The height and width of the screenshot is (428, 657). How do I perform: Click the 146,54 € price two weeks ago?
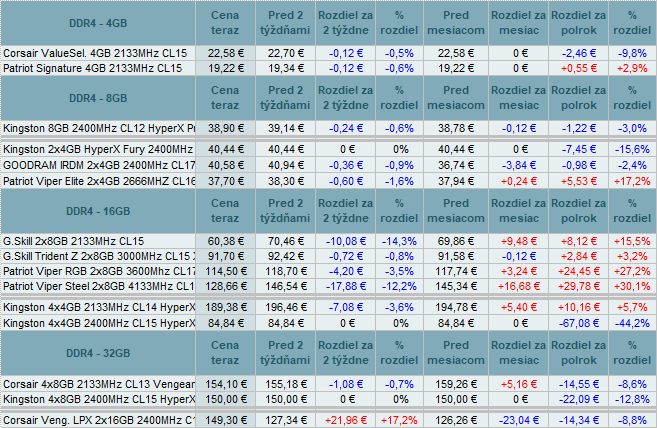tap(286, 287)
